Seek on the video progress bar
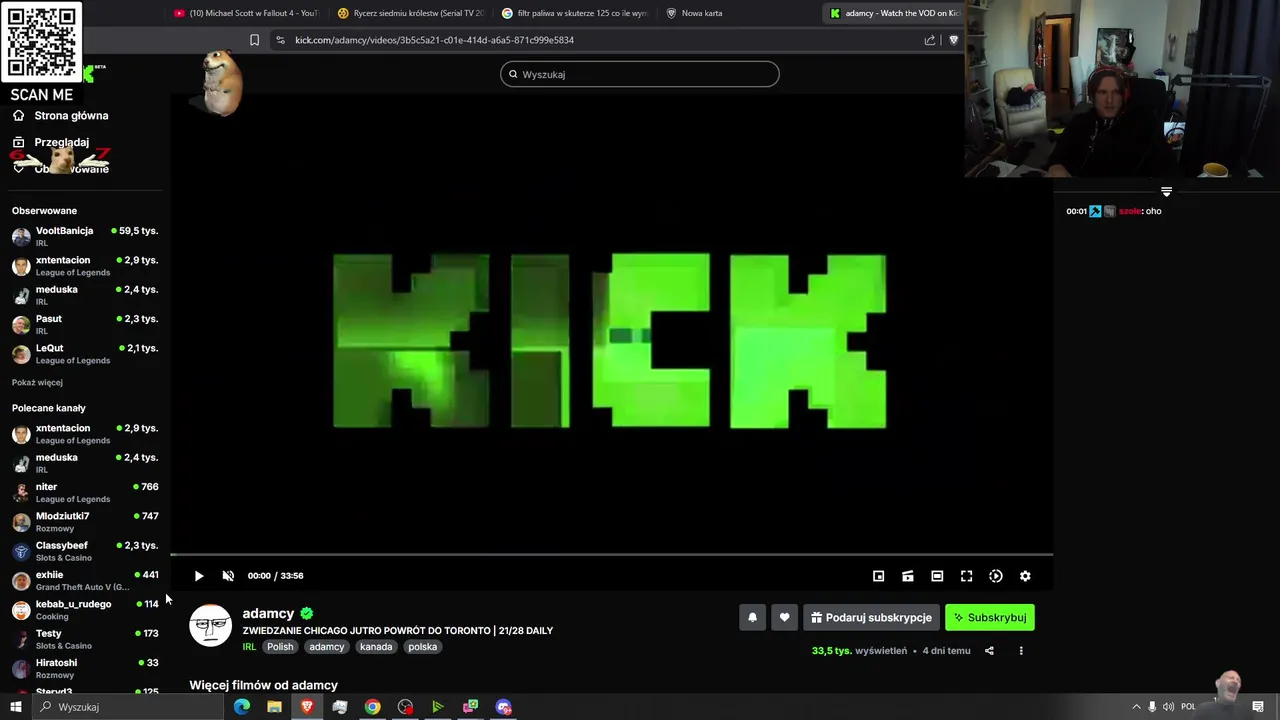The height and width of the screenshot is (720, 1280). pyautogui.click(x=611, y=554)
